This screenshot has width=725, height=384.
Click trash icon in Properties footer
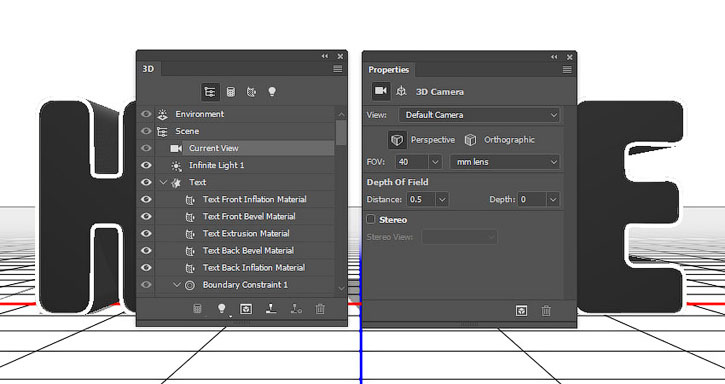[546, 310]
